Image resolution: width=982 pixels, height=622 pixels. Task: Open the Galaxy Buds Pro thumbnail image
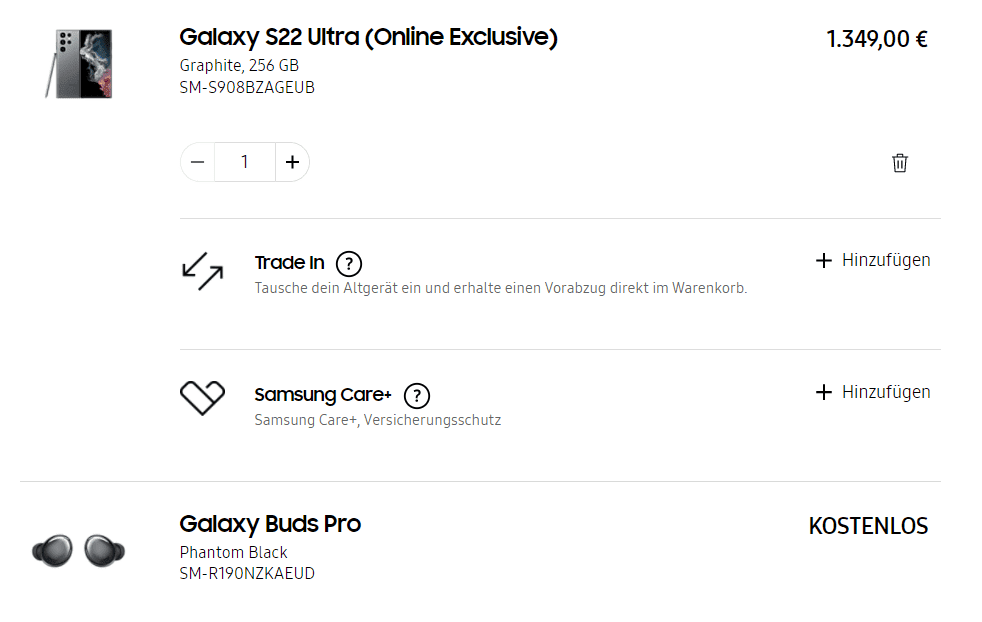tap(79, 550)
